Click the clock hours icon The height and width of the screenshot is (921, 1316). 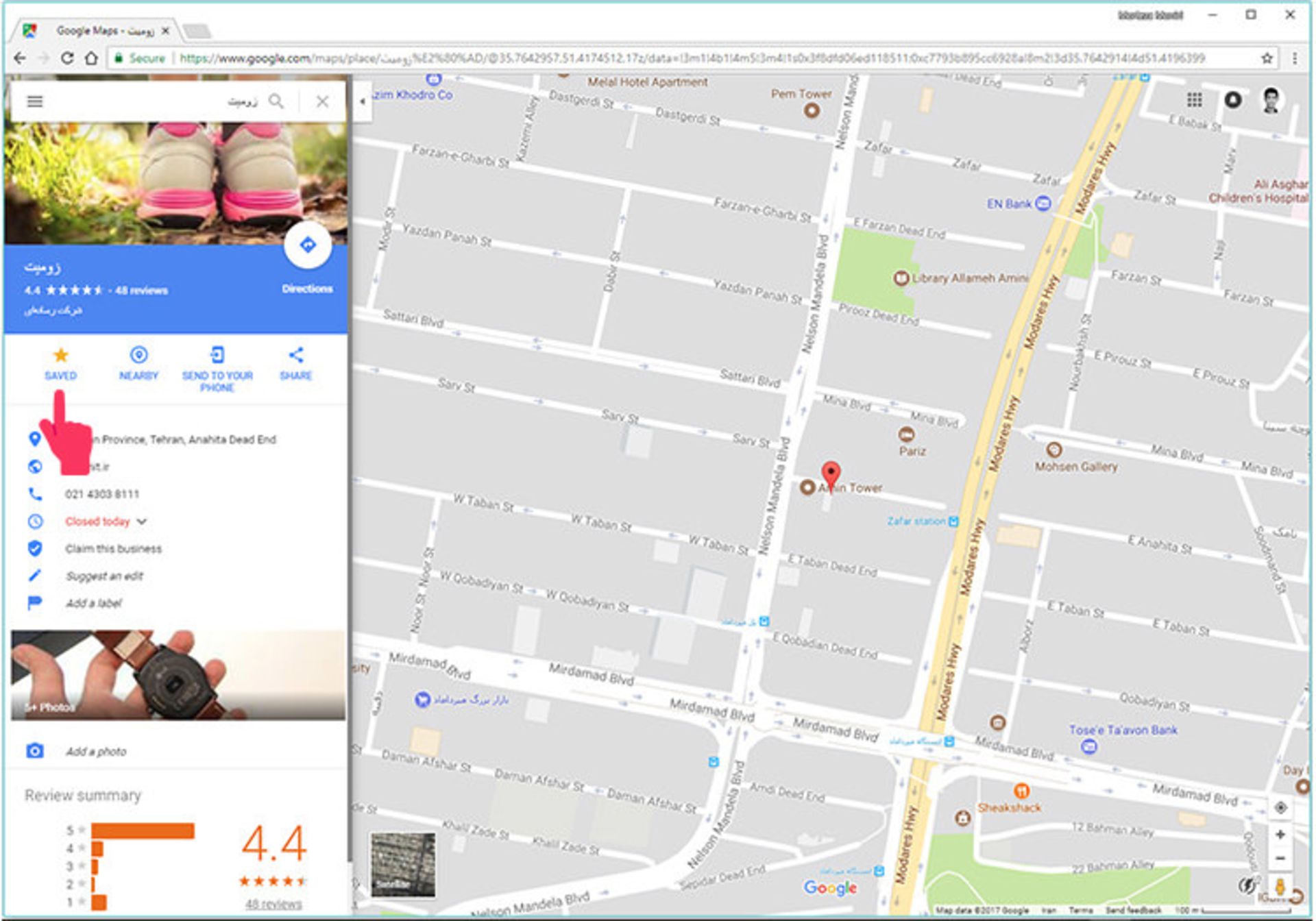click(35, 521)
